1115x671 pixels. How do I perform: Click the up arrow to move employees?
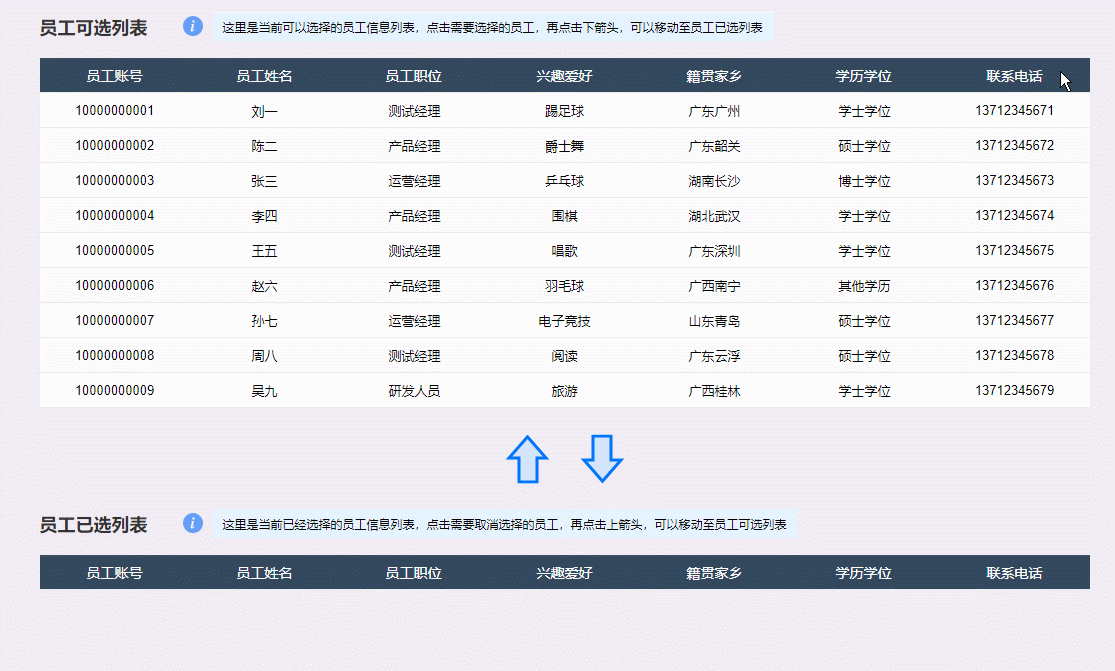pyautogui.click(x=527, y=459)
